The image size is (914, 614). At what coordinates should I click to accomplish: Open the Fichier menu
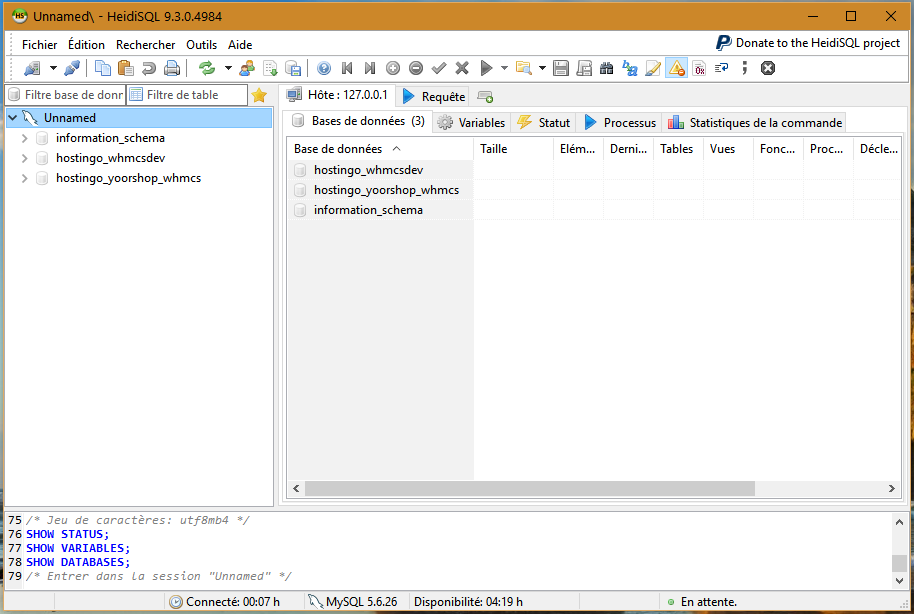coord(40,45)
